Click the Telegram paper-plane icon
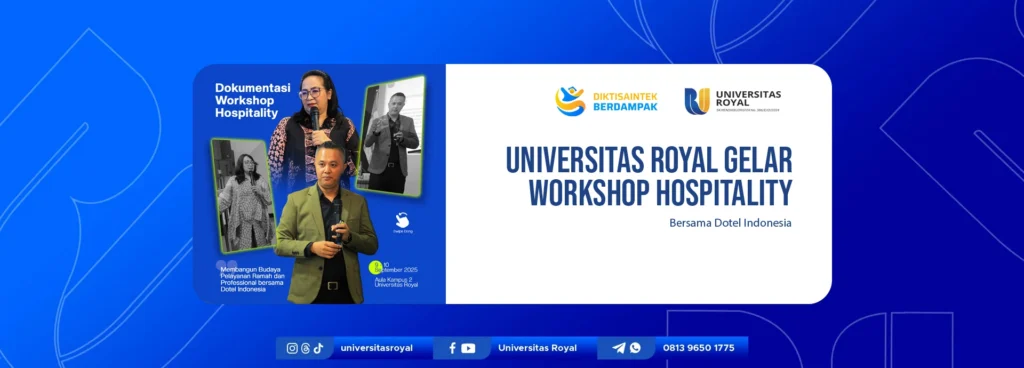This screenshot has height=368, width=1024. pyautogui.click(x=618, y=348)
